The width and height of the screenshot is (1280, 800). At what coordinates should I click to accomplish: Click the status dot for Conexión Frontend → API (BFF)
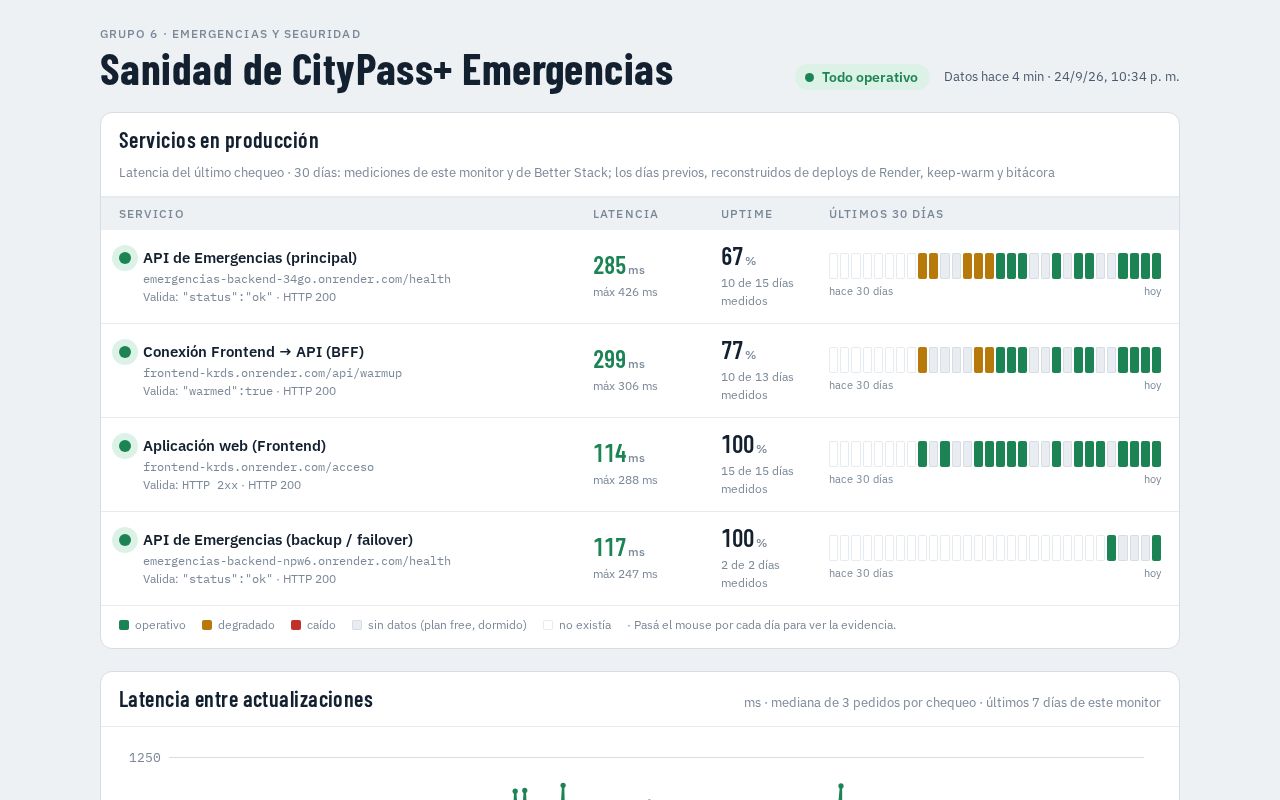click(x=125, y=352)
